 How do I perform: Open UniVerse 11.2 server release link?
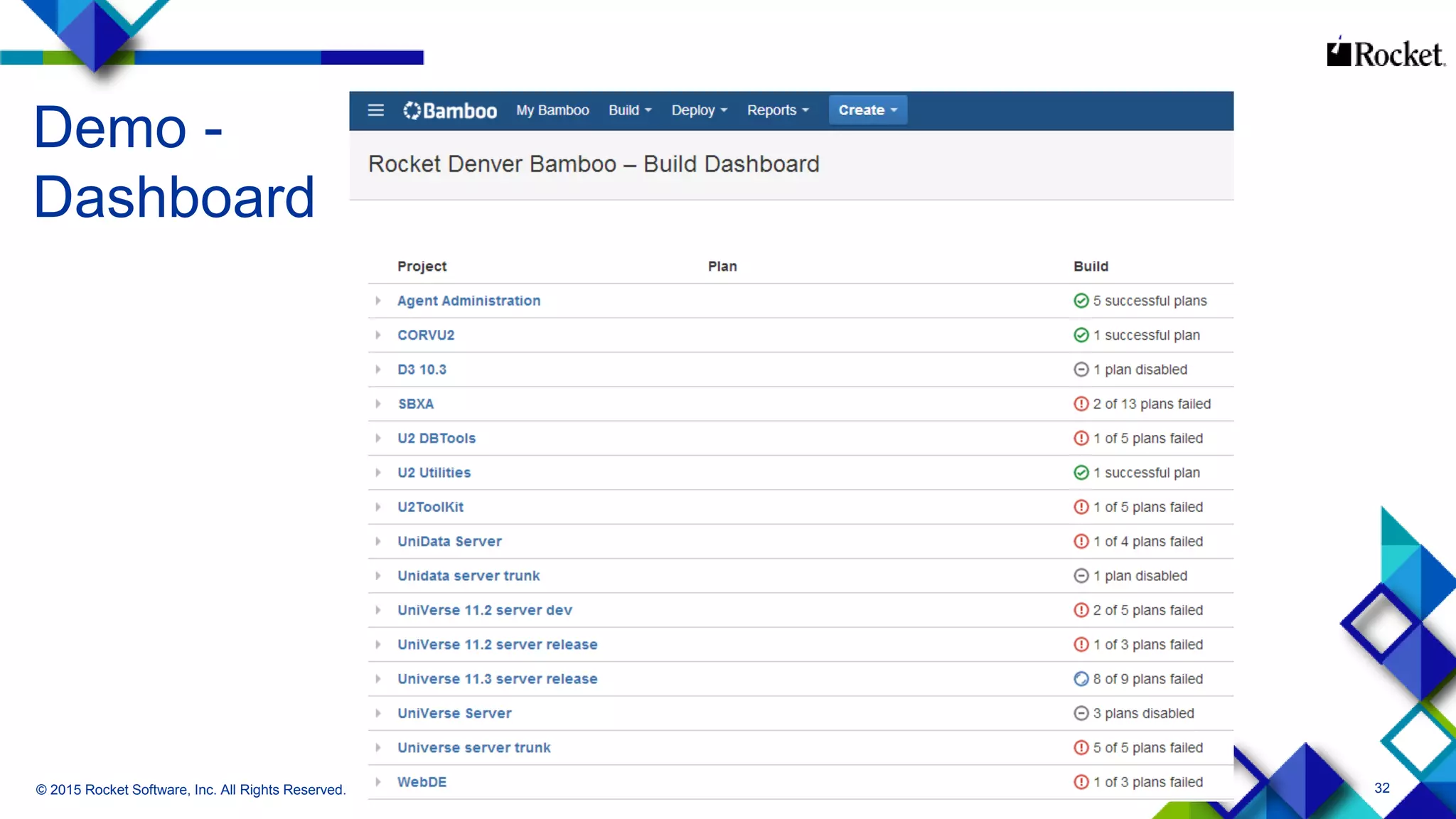pos(498,644)
